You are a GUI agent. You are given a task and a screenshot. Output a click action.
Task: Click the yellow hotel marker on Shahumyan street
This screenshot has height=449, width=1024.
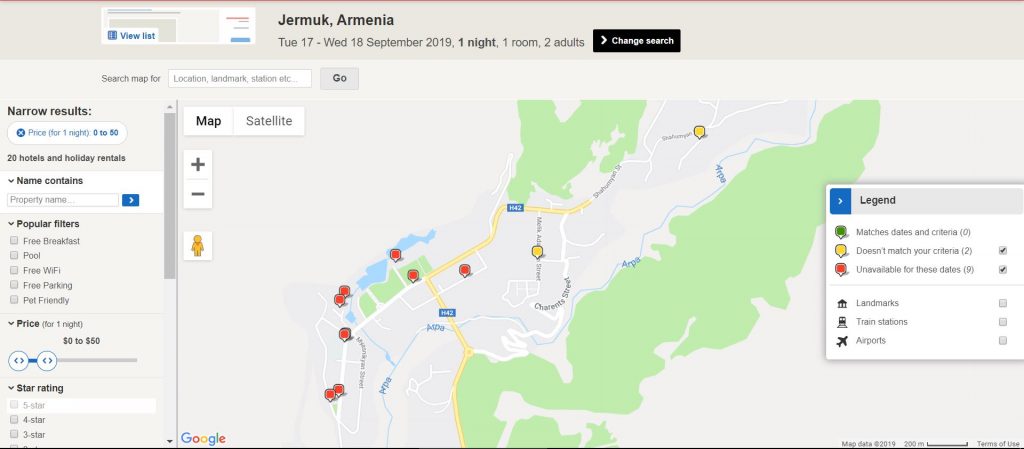(x=699, y=132)
